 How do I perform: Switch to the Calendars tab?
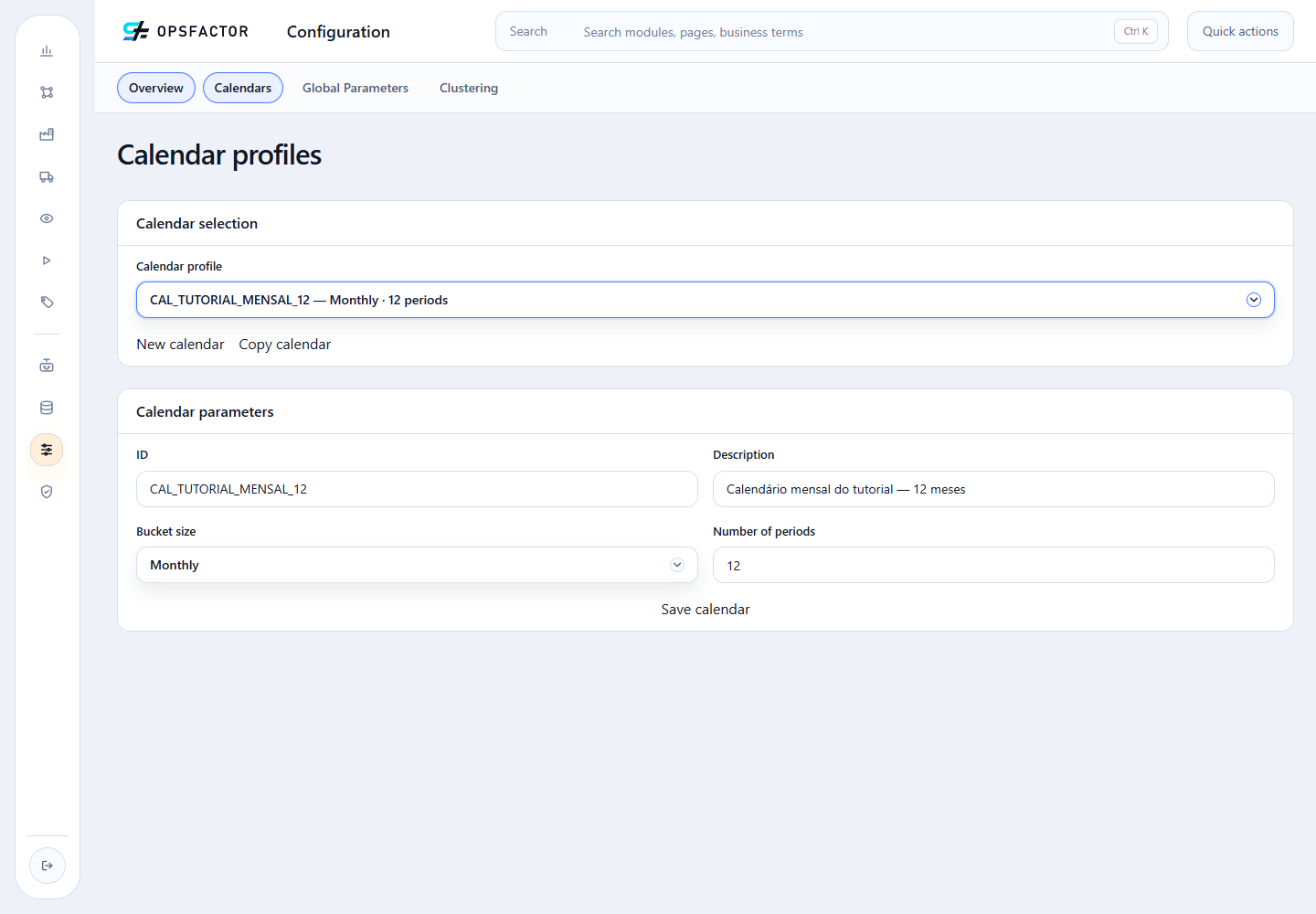pos(243,88)
